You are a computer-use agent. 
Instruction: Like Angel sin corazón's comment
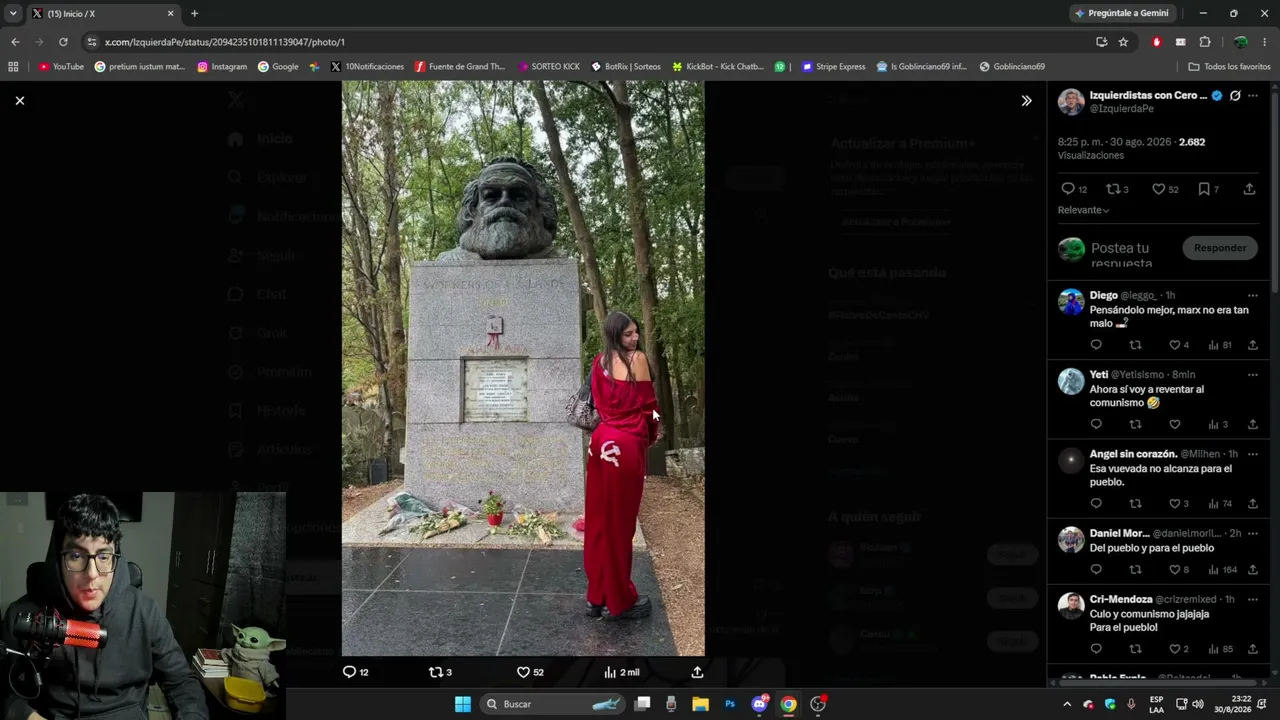tap(1175, 503)
